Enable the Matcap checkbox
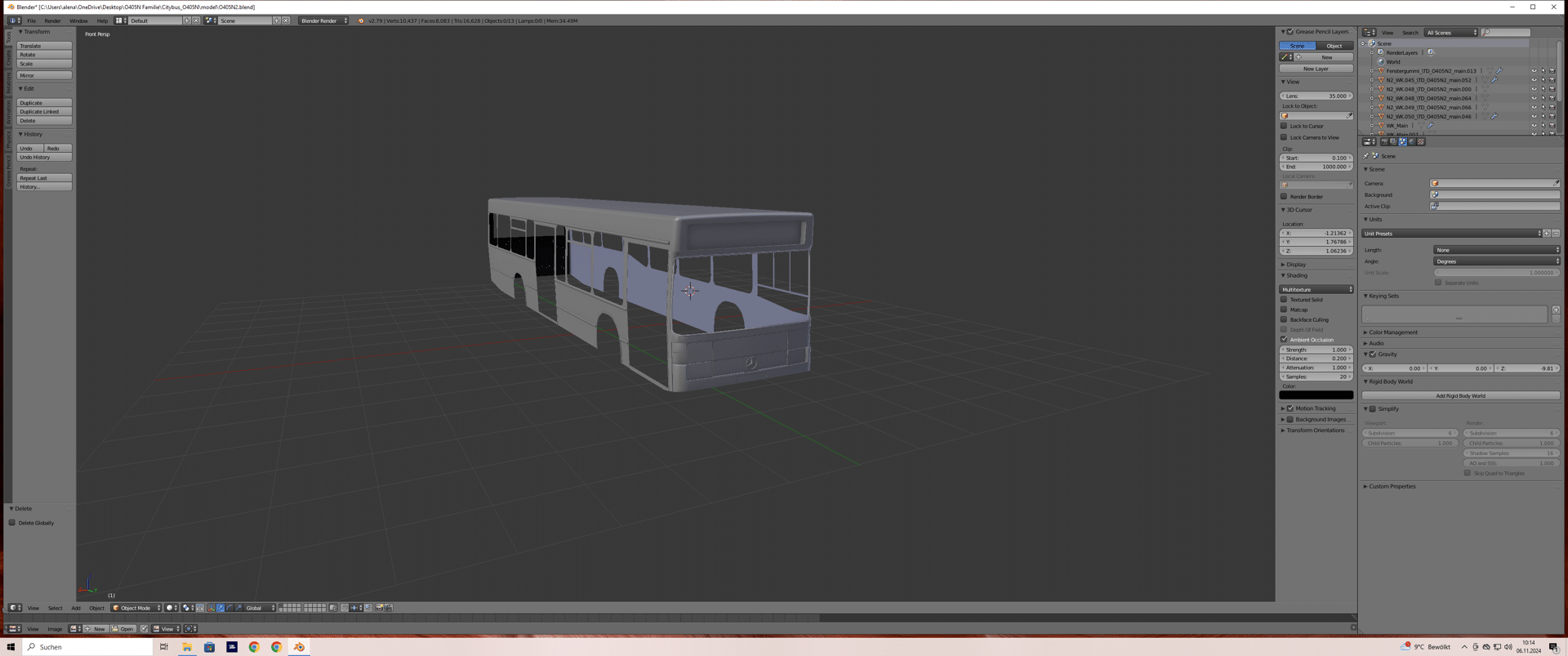The width and height of the screenshot is (1568, 656). pos(1284,310)
